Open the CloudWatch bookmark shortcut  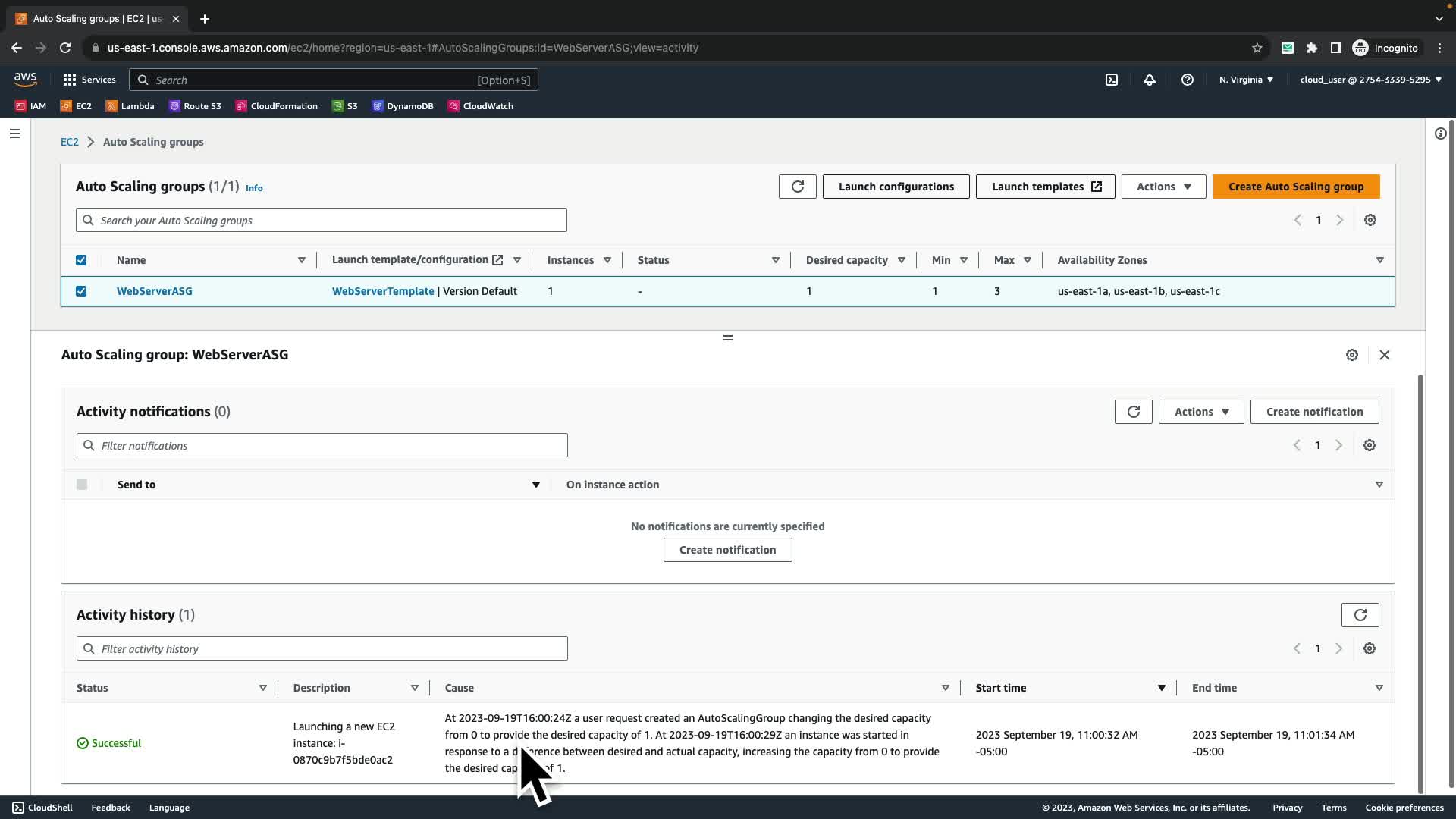(x=481, y=106)
